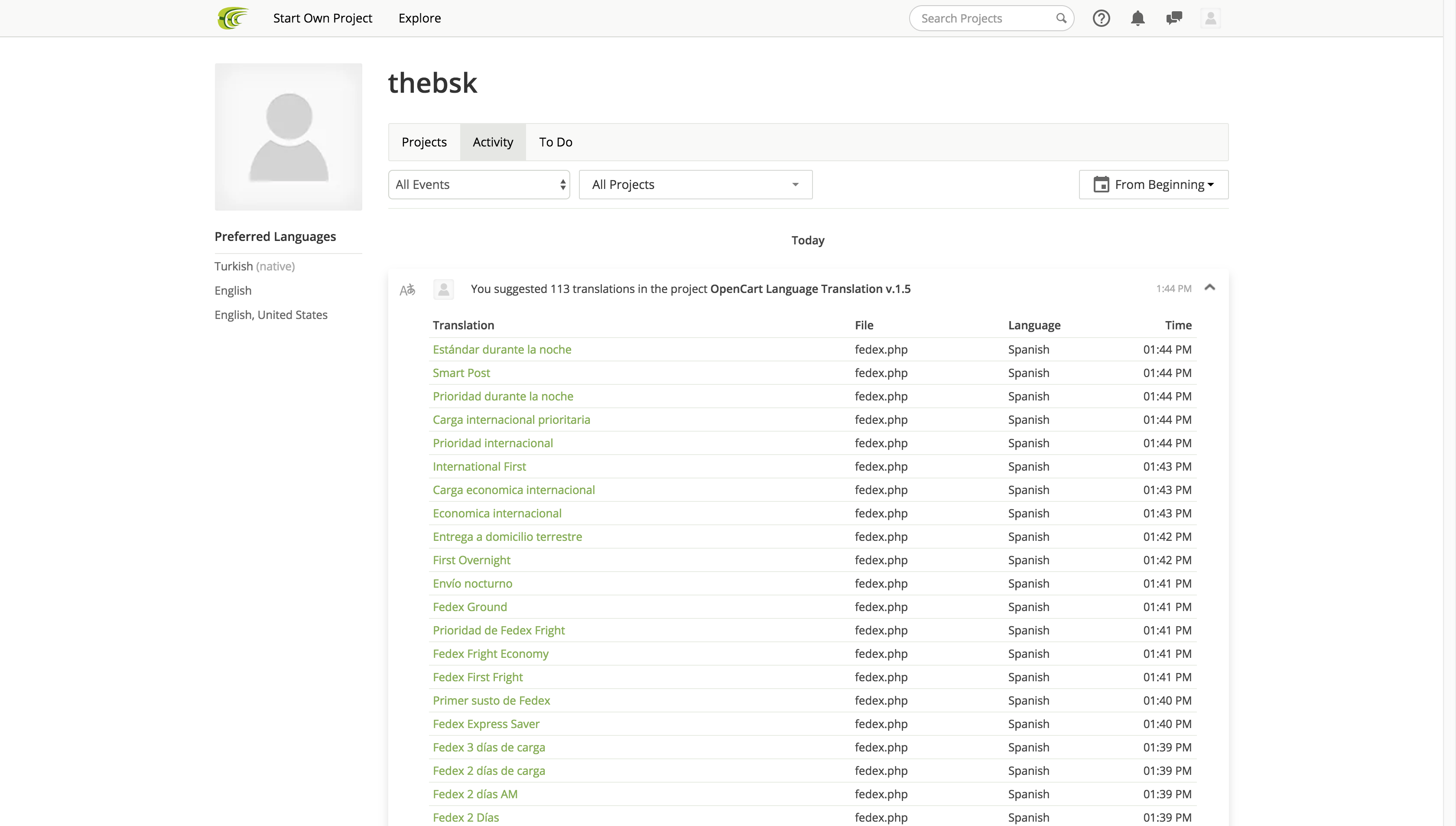1456x826 pixels.
Task: Open the notifications bell
Action: point(1137,18)
